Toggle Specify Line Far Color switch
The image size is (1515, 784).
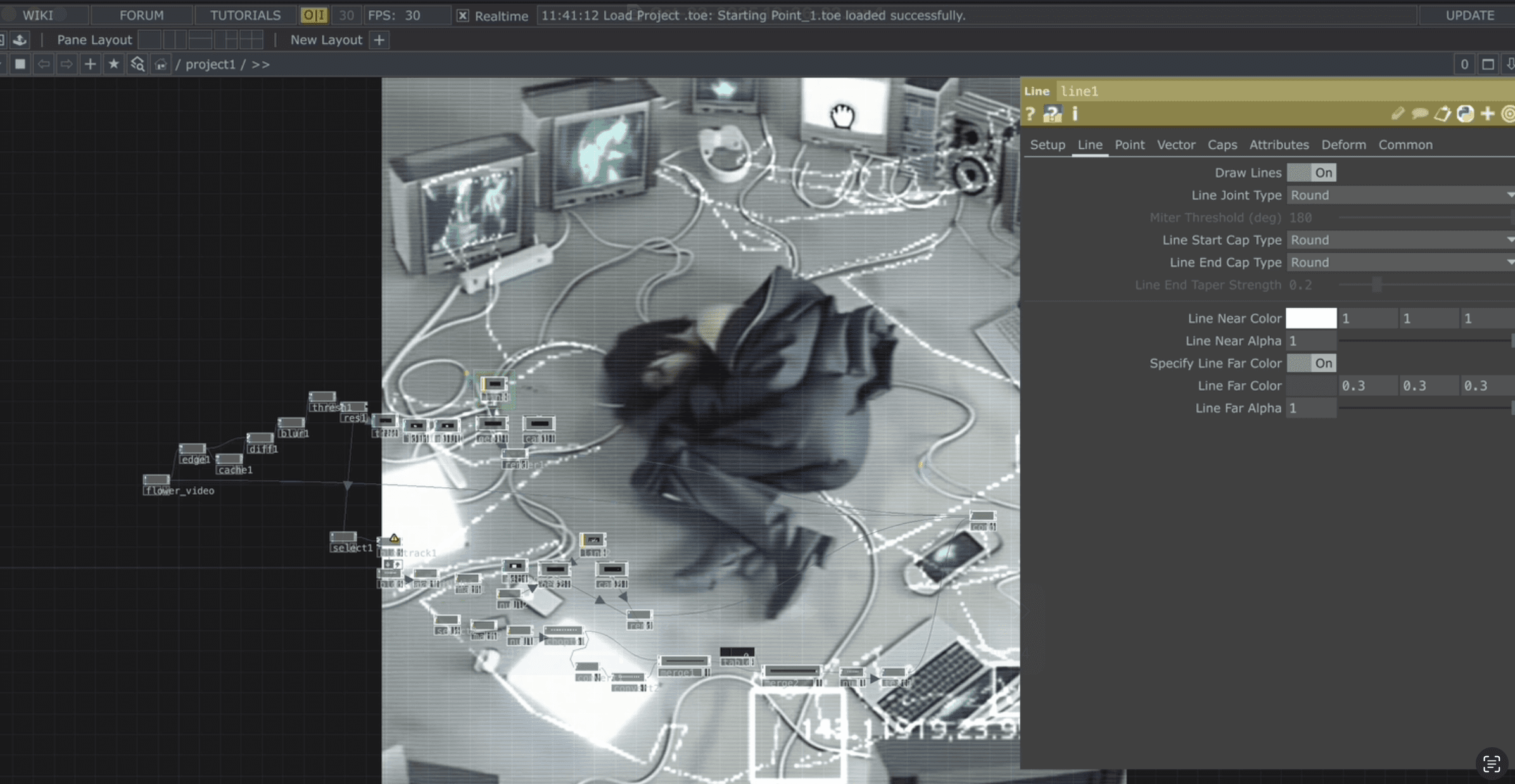click(1311, 364)
